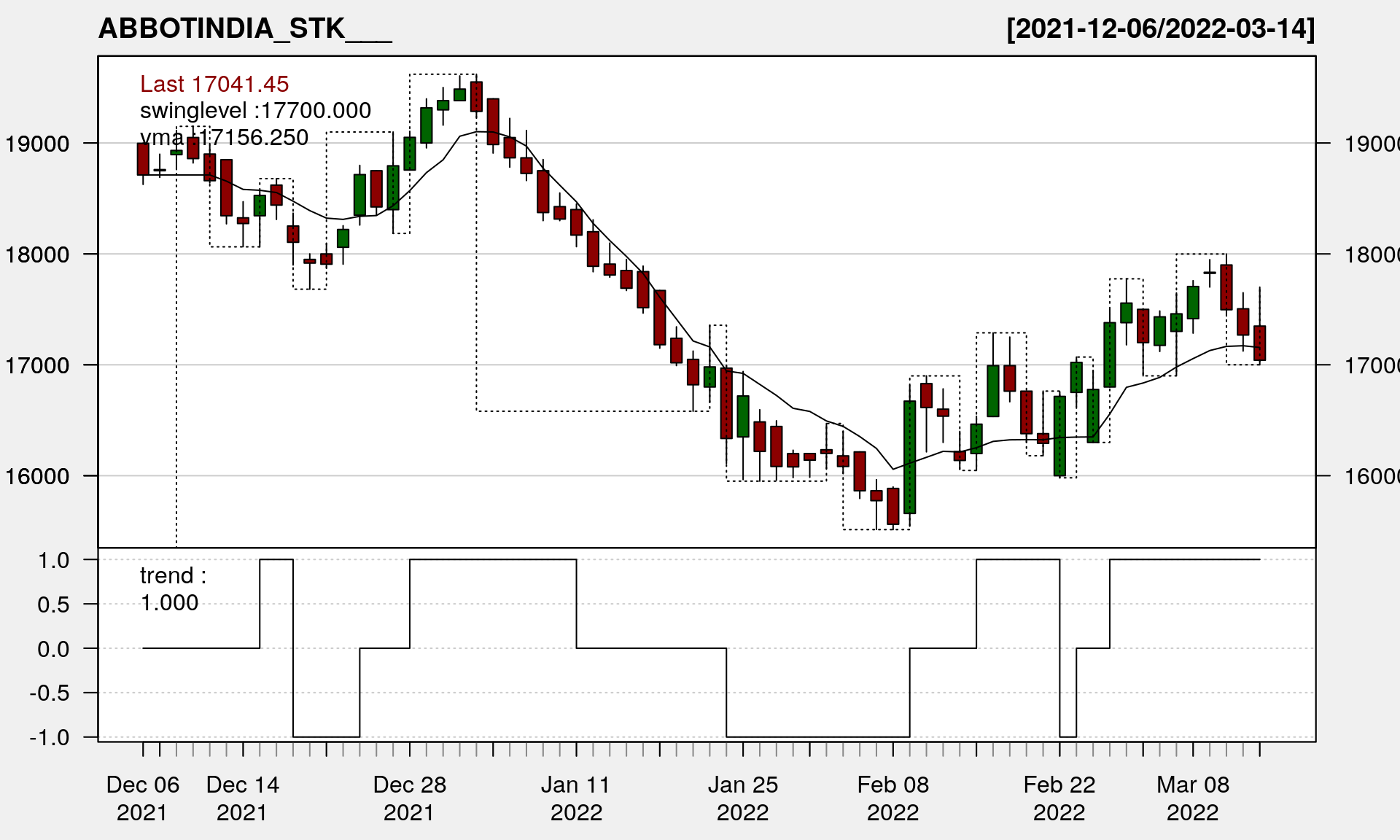
Task: Click the trend axis -1.0 label
Action: (50, 737)
